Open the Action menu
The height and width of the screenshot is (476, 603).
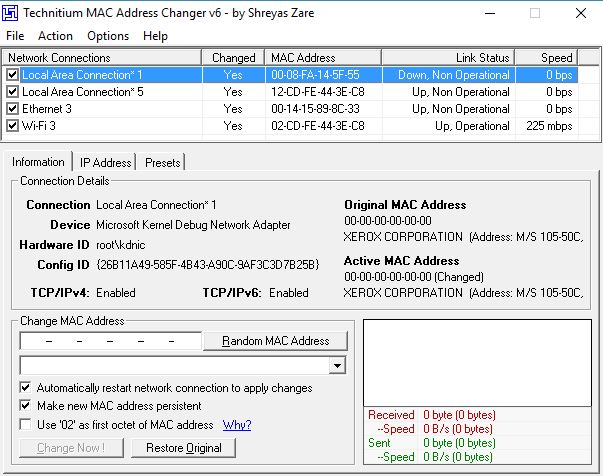[55, 36]
